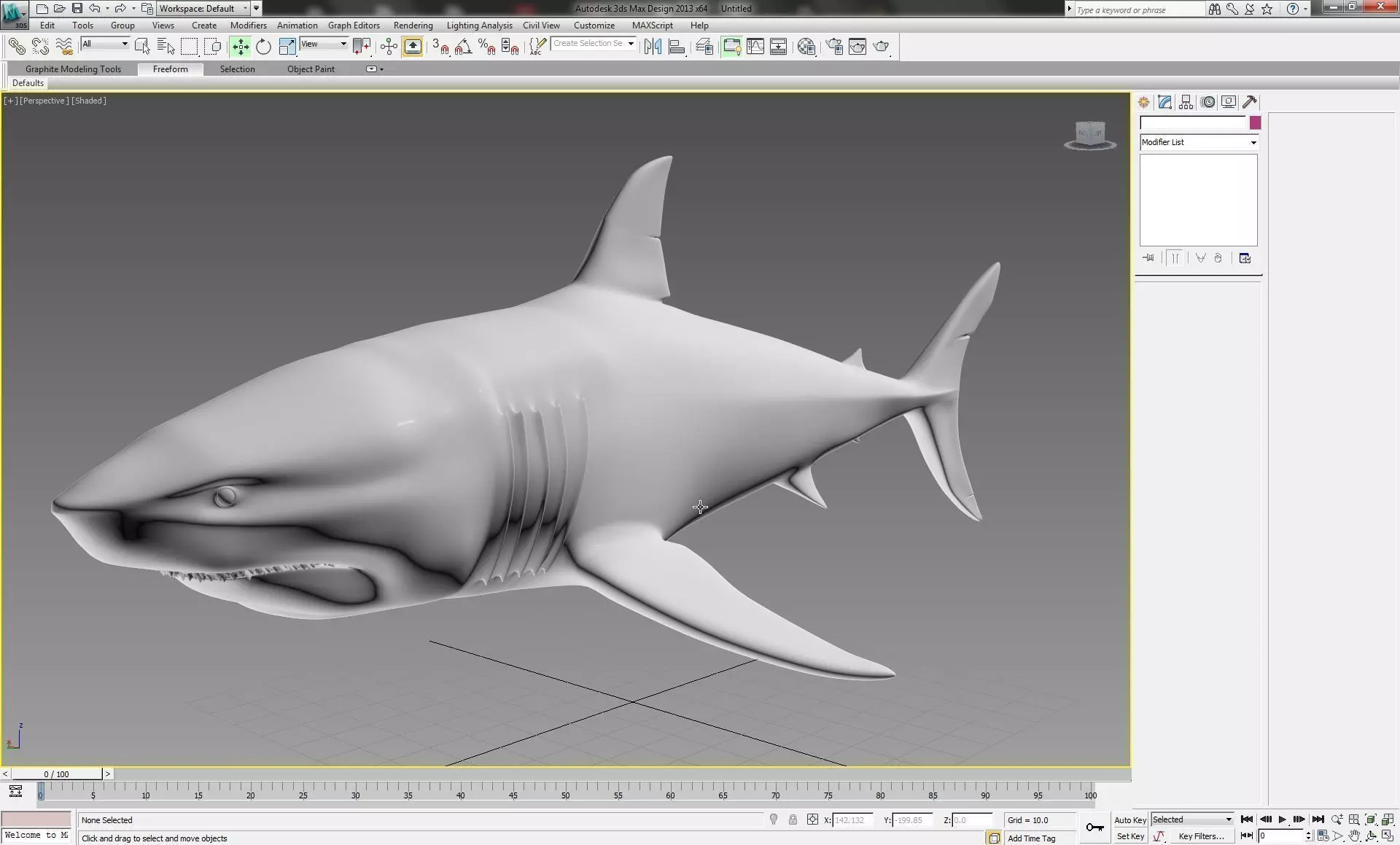1400x845 pixels.
Task: Open the Utilities hammer panel tab
Action: point(1250,102)
